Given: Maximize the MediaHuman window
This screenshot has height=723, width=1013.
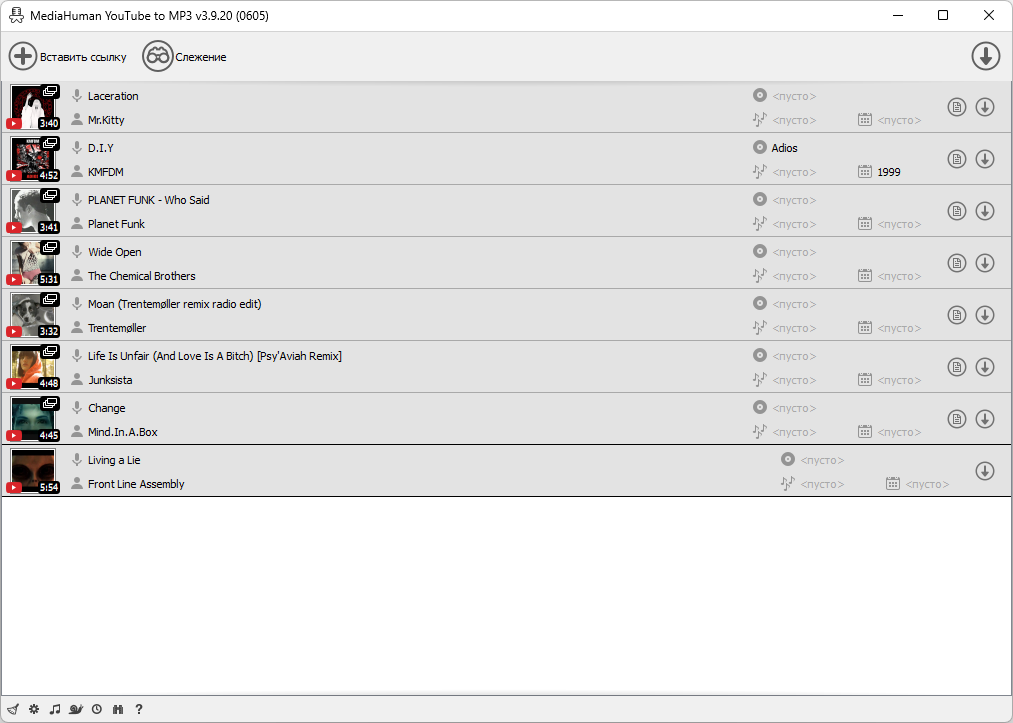Looking at the screenshot, I should coord(943,16).
